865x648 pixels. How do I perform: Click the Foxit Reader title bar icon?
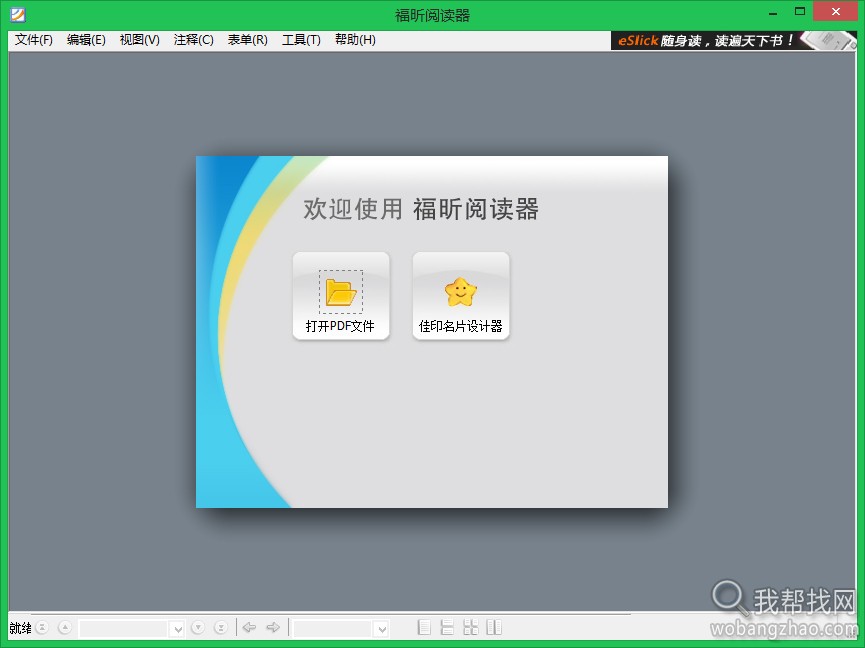tap(18, 14)
